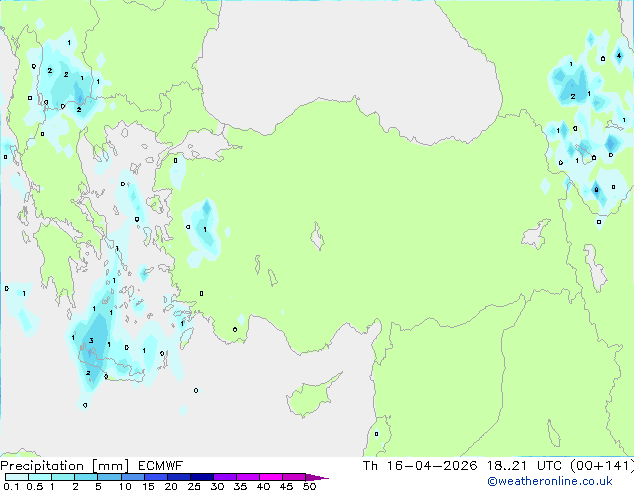
Task: Pick the 0.1–0.5 mm legend swatch
Action: point(17,477)
